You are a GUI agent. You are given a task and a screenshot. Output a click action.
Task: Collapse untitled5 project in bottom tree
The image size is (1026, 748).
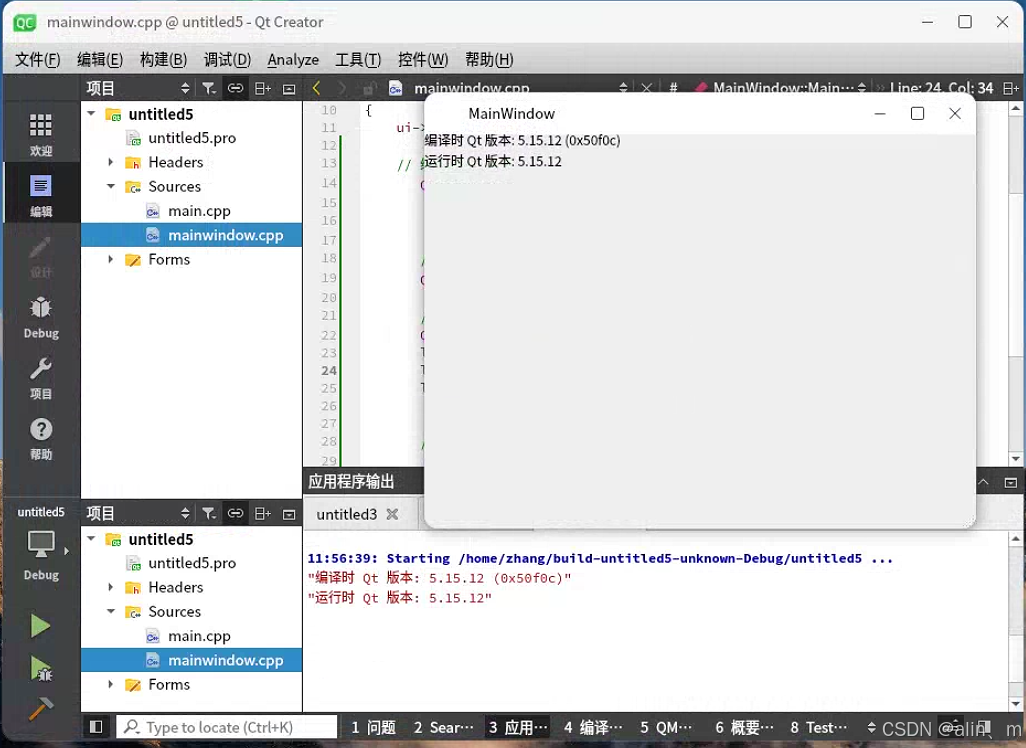[x=91, y=539]
